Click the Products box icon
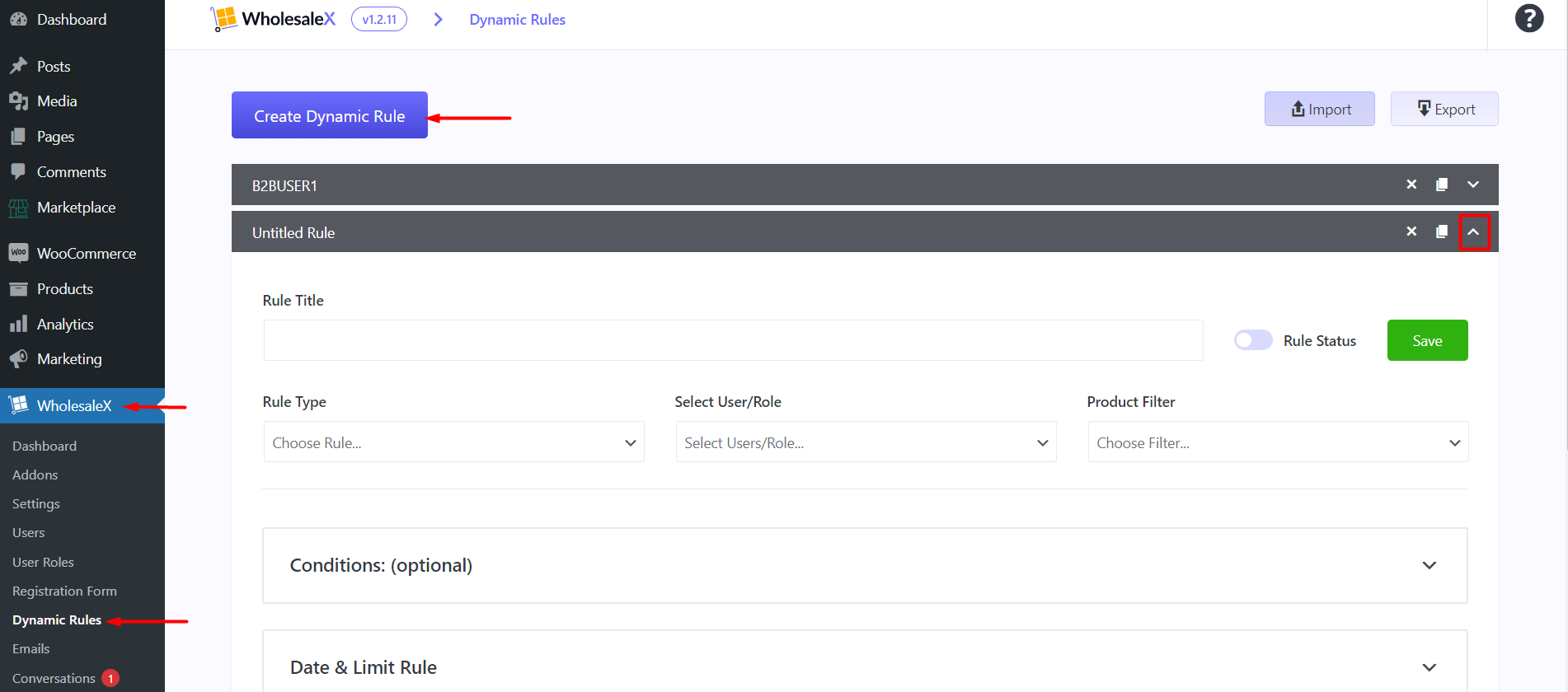The image size is (1568, 692). click(18, 289)
